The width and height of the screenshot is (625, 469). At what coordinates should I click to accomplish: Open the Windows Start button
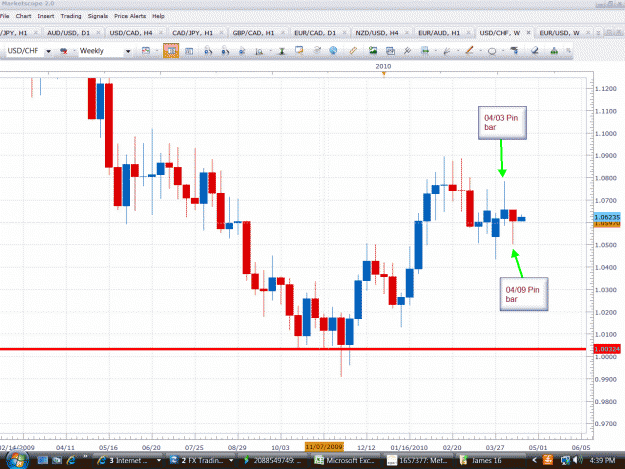16,460
